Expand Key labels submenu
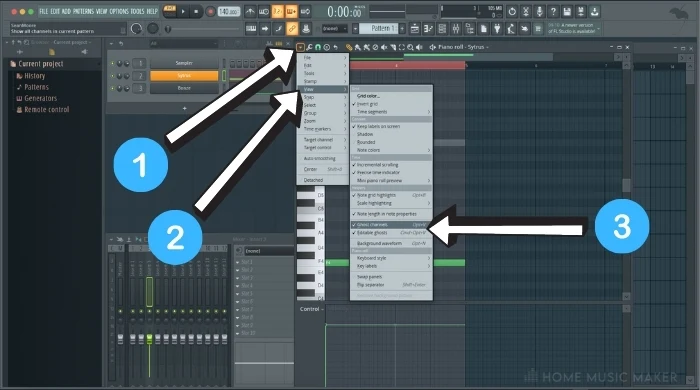 pos(391,266)
